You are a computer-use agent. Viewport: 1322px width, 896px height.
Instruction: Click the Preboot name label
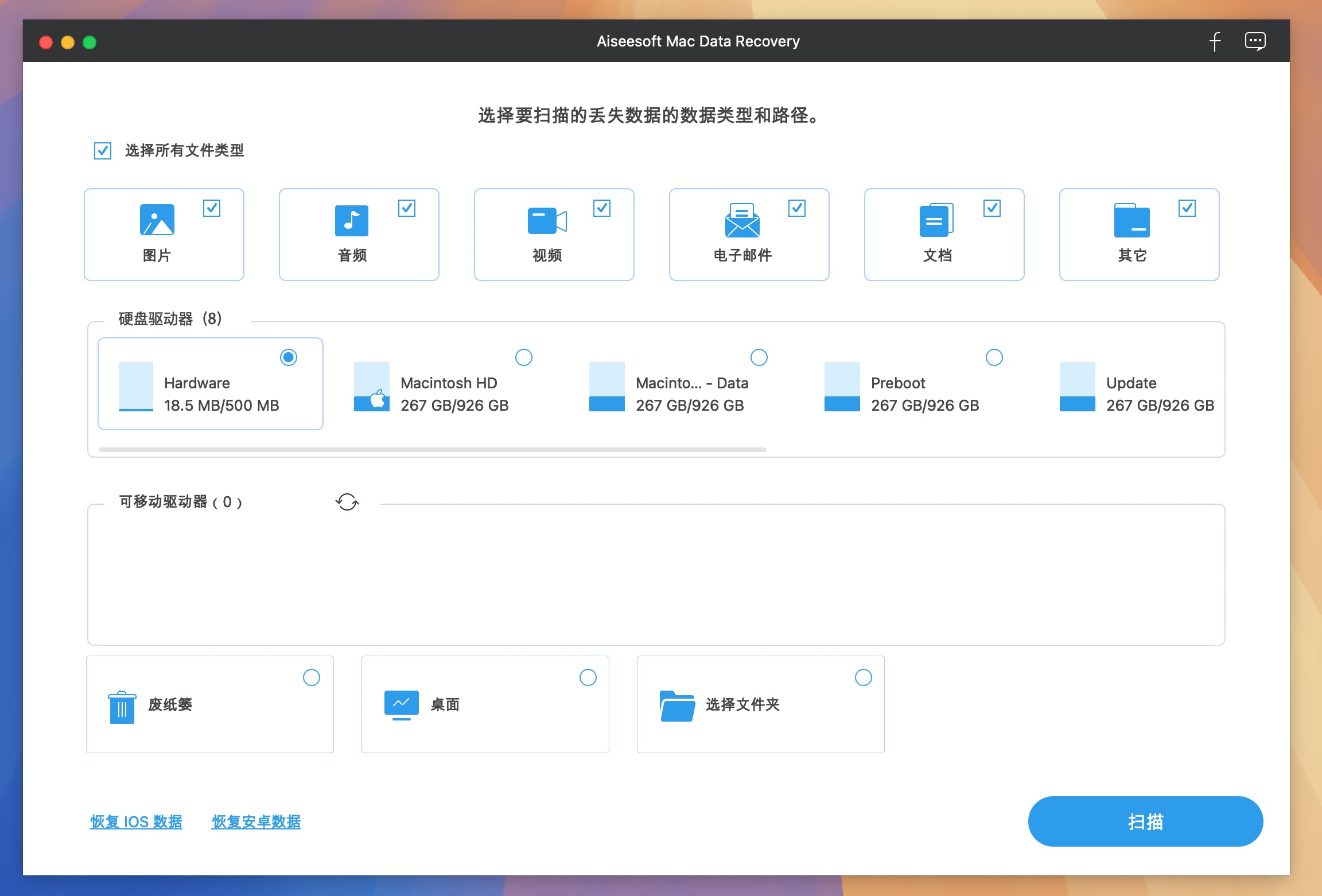tap(898, 383)
